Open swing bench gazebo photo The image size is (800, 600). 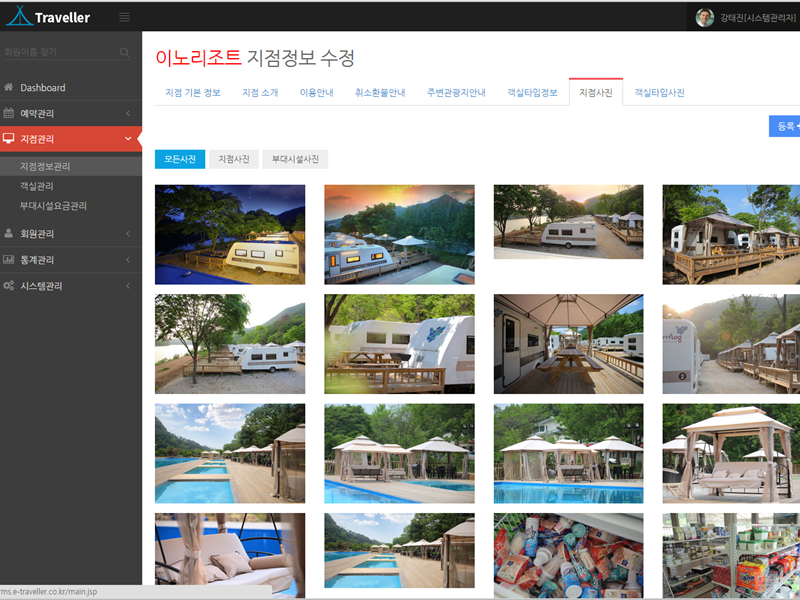tap(731, 454)
